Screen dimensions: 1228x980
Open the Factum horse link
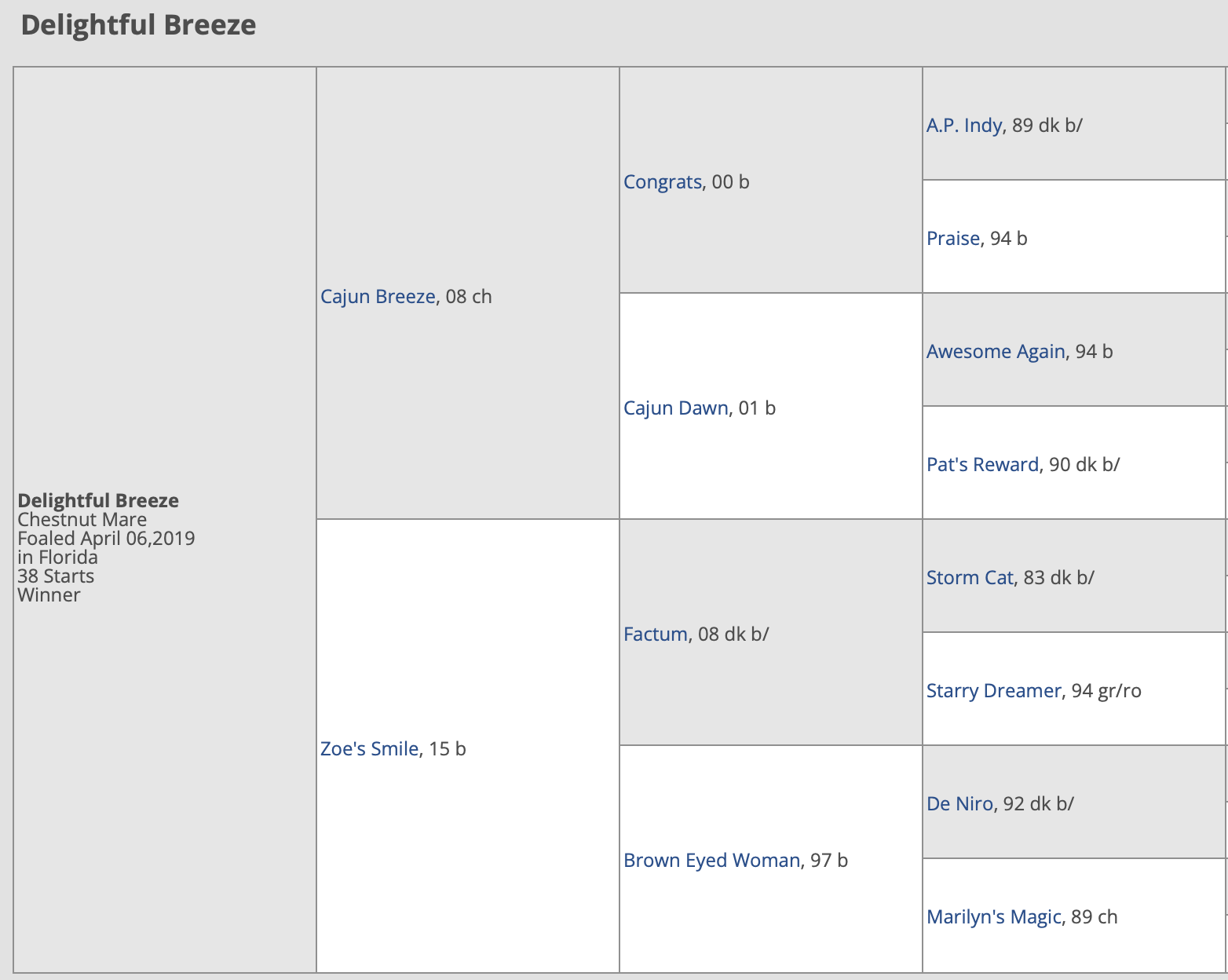[656, 634]
